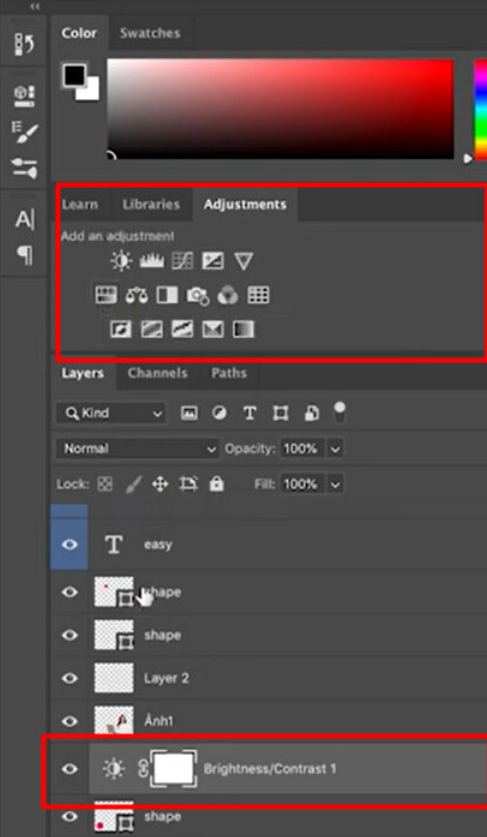Viewport: 487px width, 837px height.
Task: Click the lock all layer button
Action: (216, 484)
